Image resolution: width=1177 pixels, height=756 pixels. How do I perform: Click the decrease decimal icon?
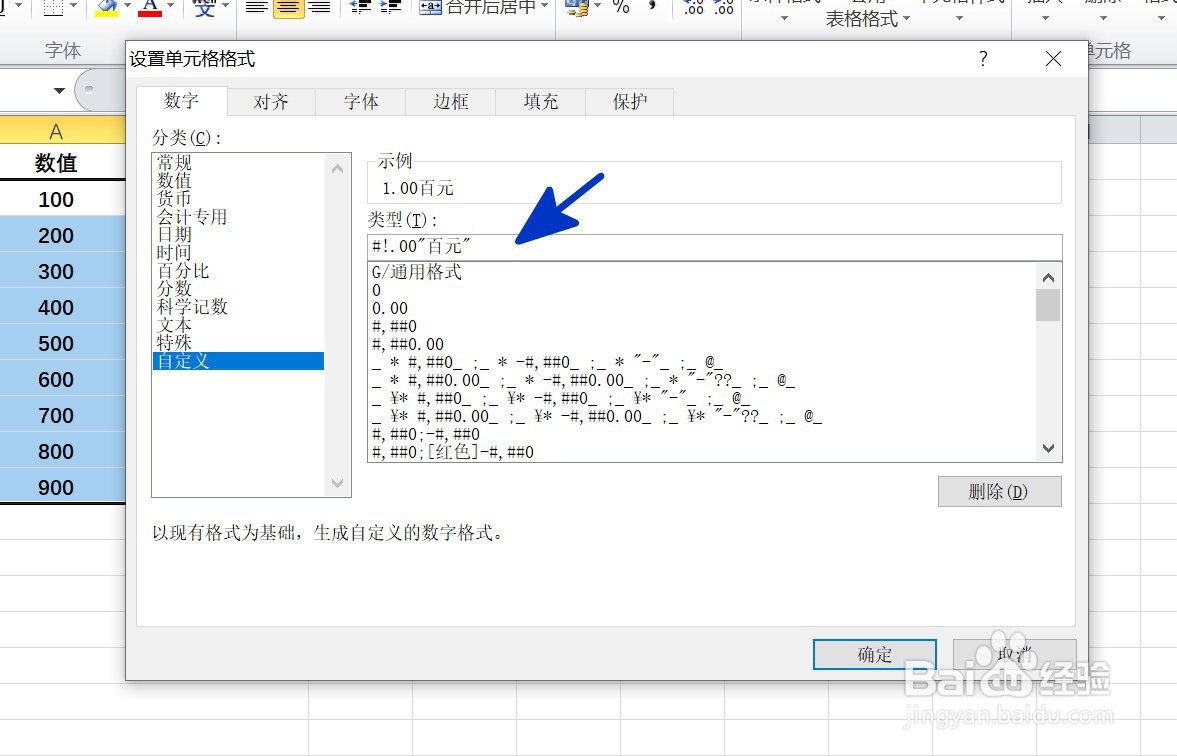pyautogui.click(x=724, y=8)
